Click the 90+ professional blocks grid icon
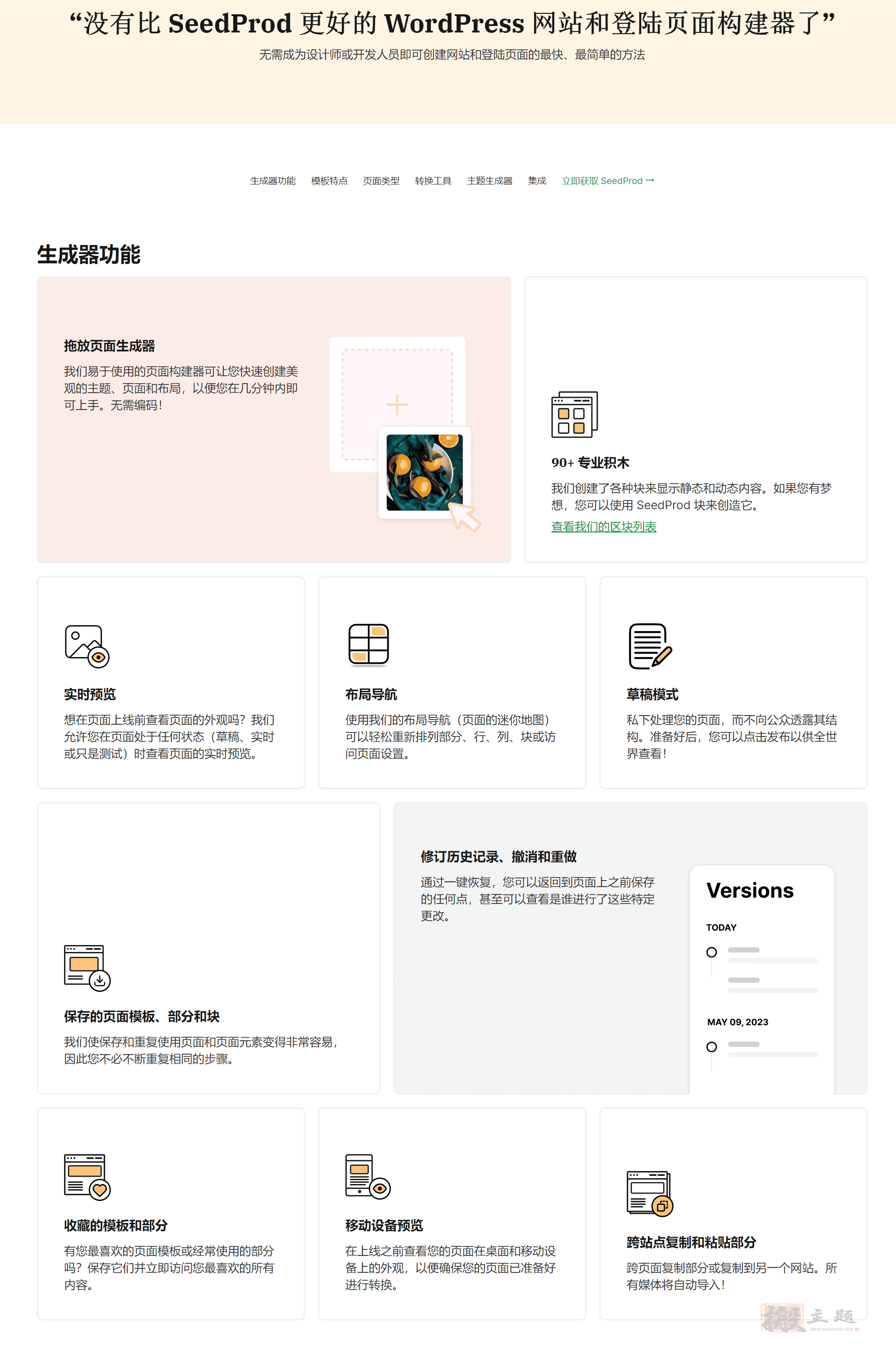Screen dimensions: 896x1365 [574, 415]
